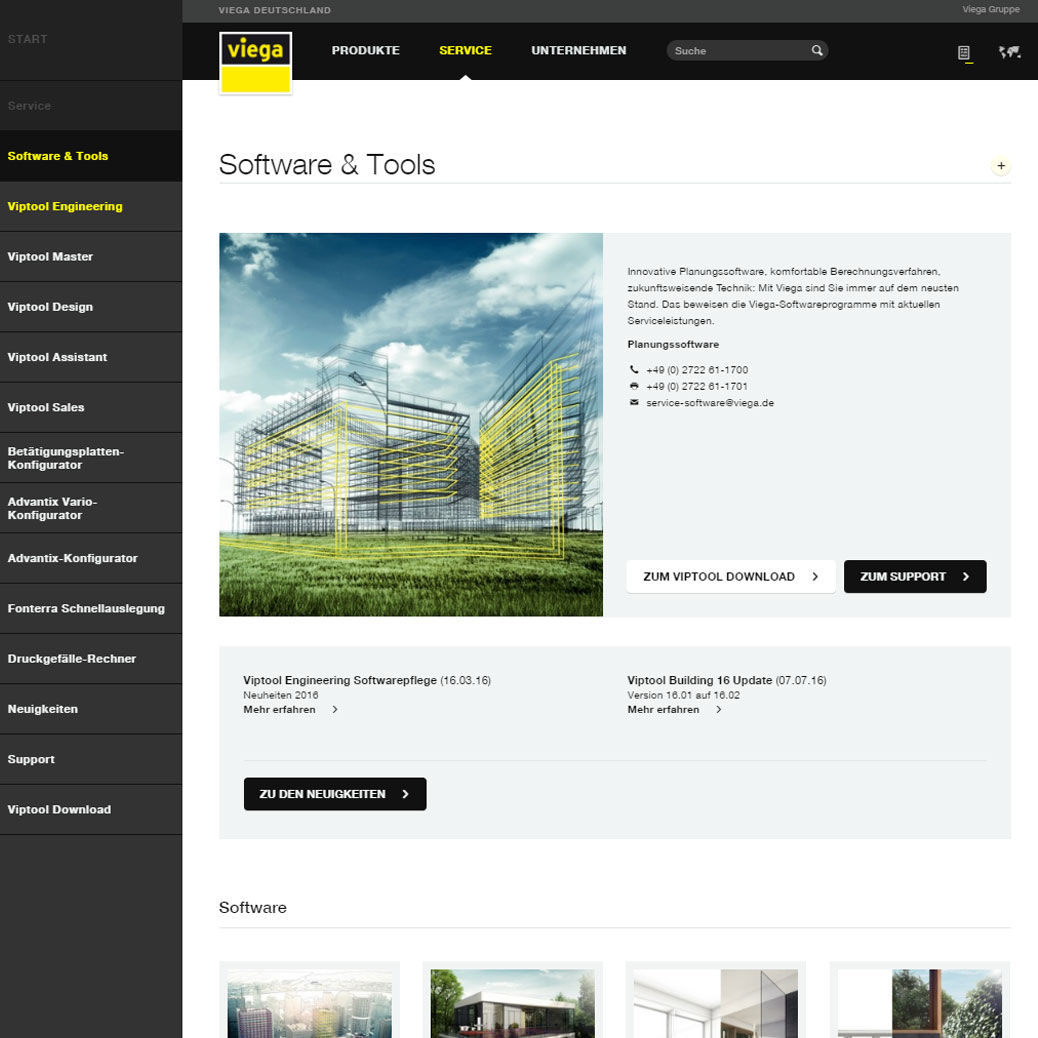Viewport: 1038px width, 1038px height.
Task: Click fax number +49 (0) 2722 61-1701
Action: tap(697, 387)
